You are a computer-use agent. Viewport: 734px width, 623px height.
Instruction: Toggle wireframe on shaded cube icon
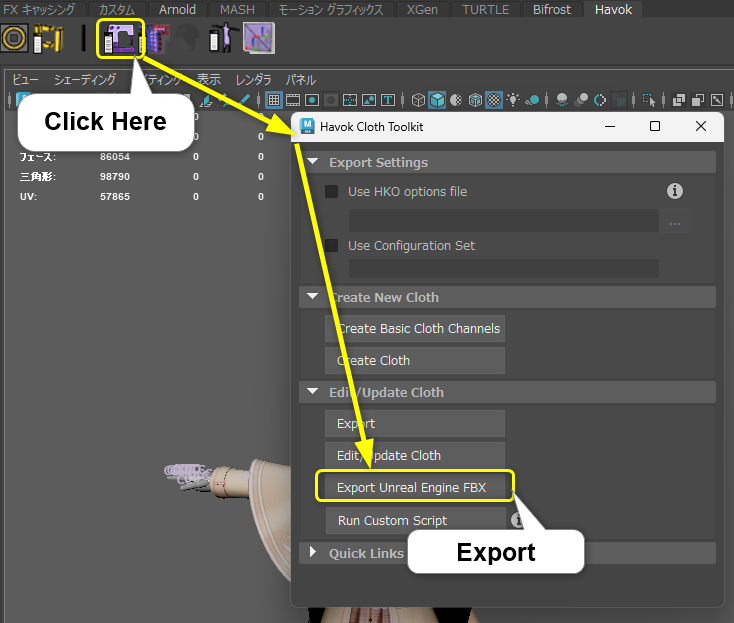pyautogui.click(x=475, y=100)
